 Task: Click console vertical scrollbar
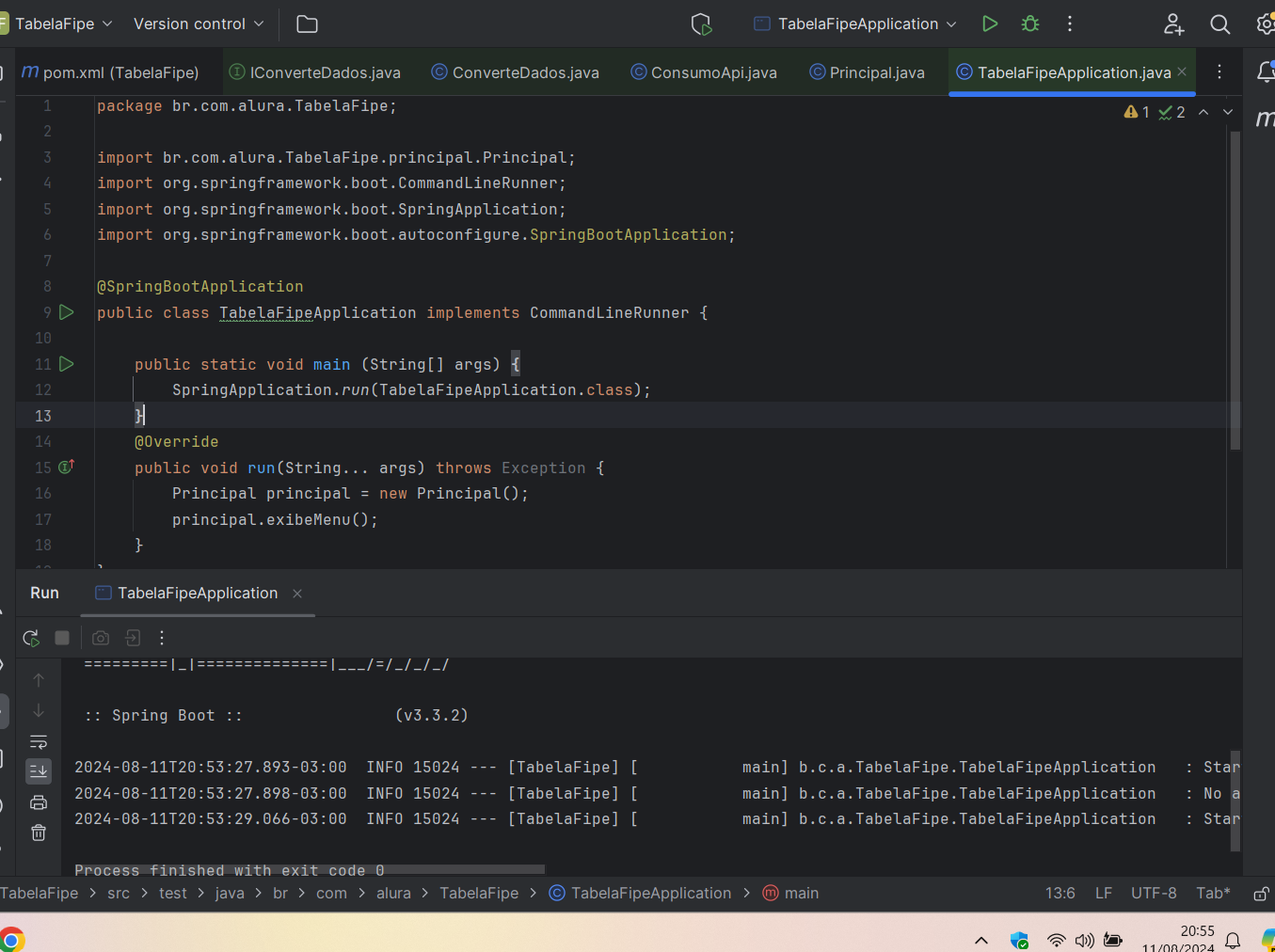pos(1235,801)
